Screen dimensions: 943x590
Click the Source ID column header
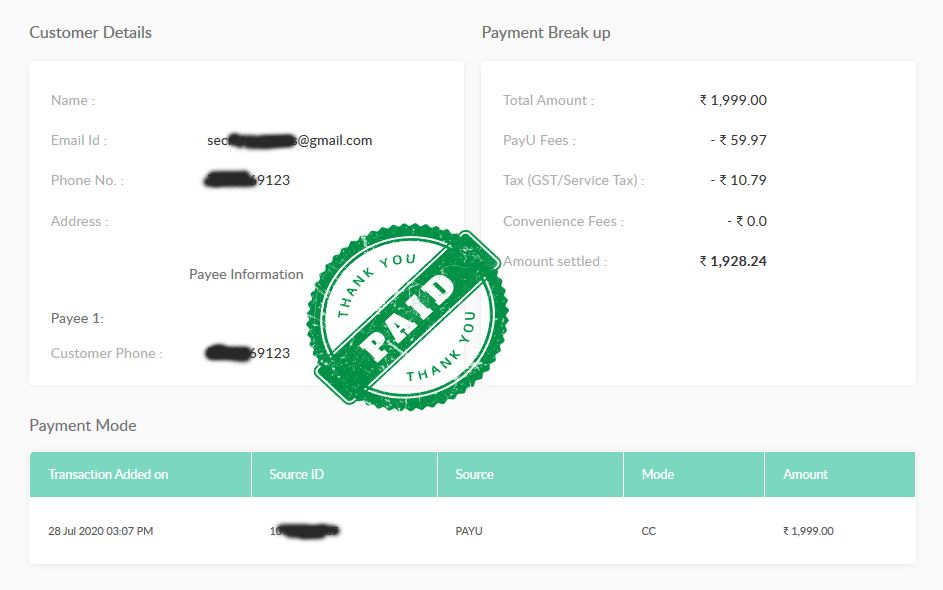coord(344,475)
